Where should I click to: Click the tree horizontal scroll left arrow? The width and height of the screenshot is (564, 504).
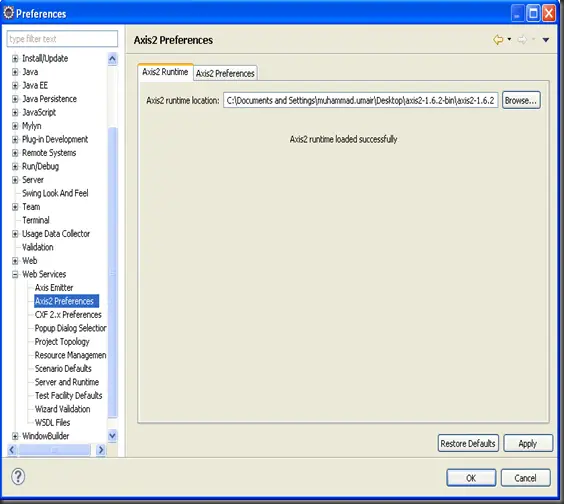pyautogui.click(x=12, y=450)
